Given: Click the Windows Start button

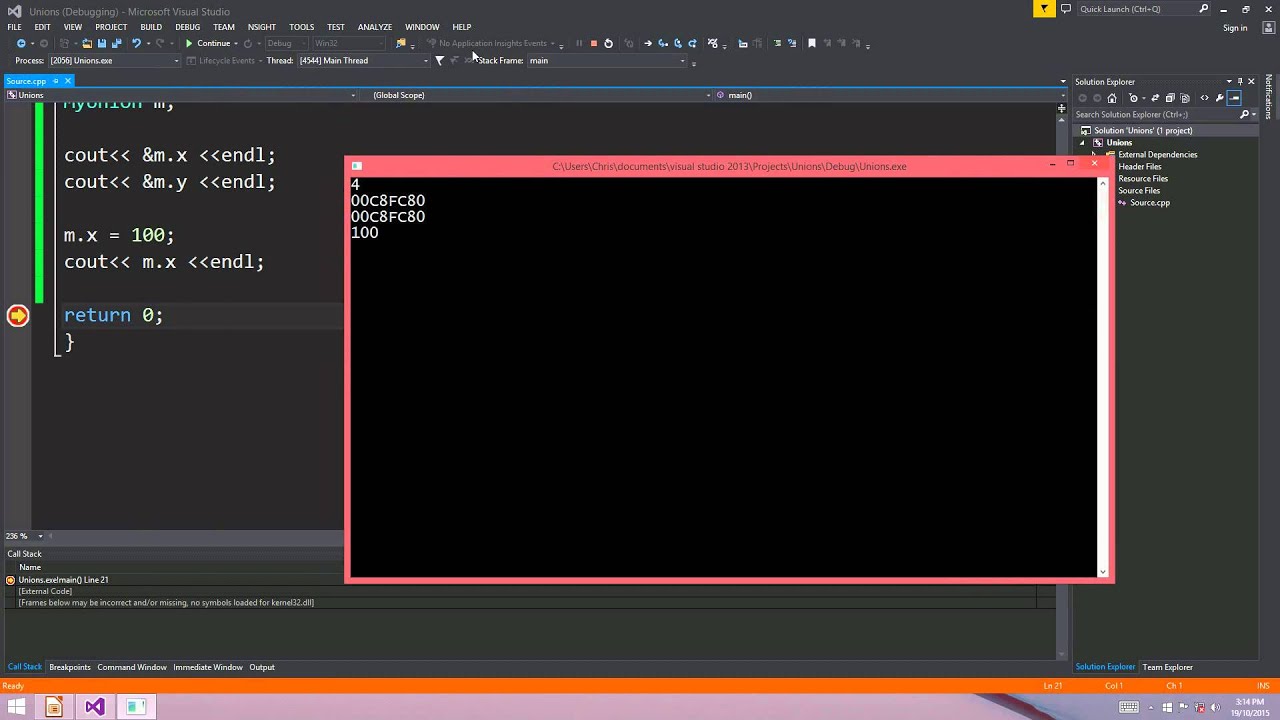Looking at the screenshot, I should (x=17, y=707).
